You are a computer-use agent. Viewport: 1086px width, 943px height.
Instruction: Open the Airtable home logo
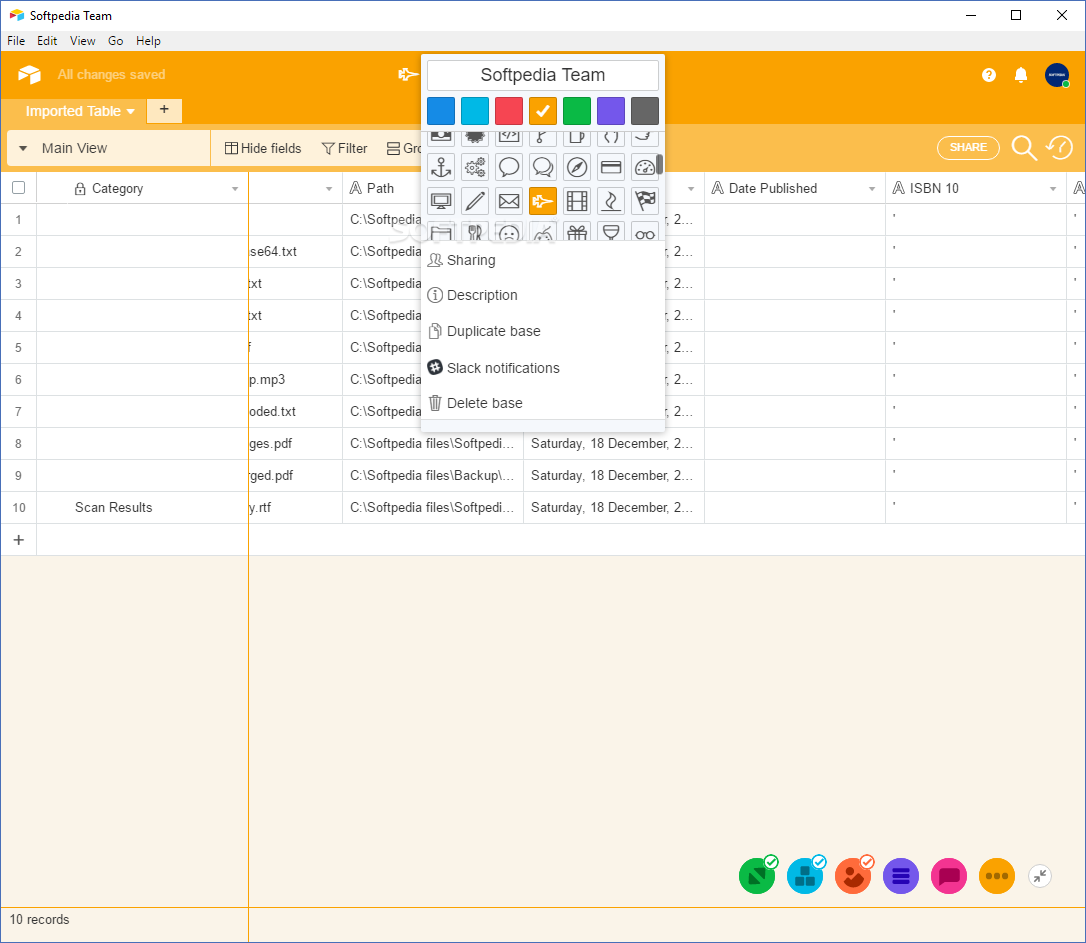tap(29, 74)
